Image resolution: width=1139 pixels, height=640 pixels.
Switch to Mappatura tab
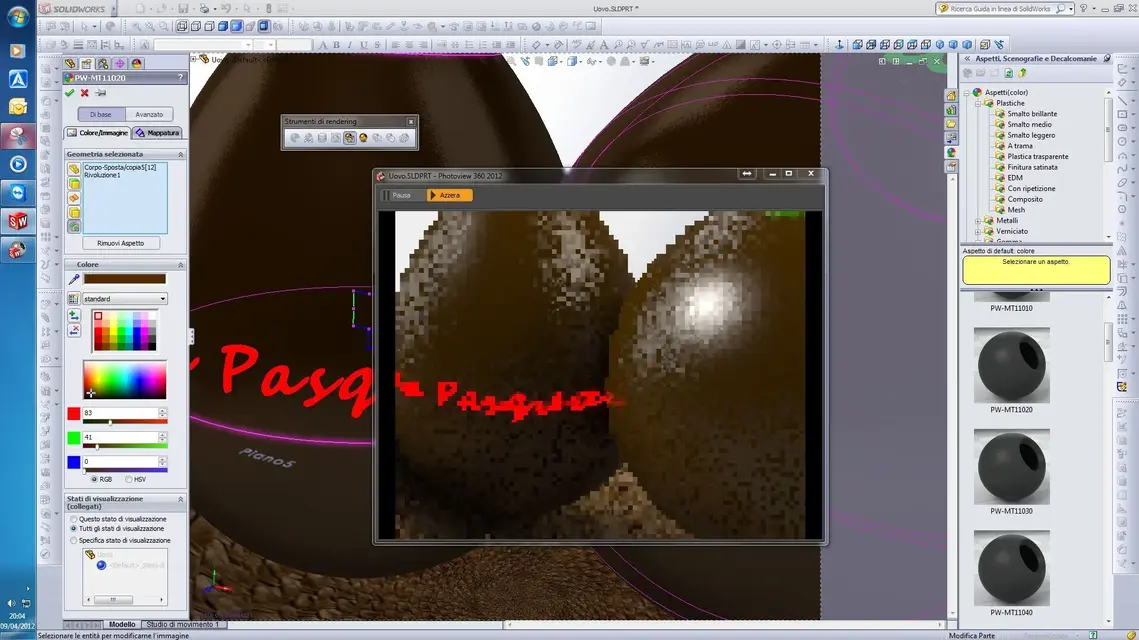click(x=158, y=133)
